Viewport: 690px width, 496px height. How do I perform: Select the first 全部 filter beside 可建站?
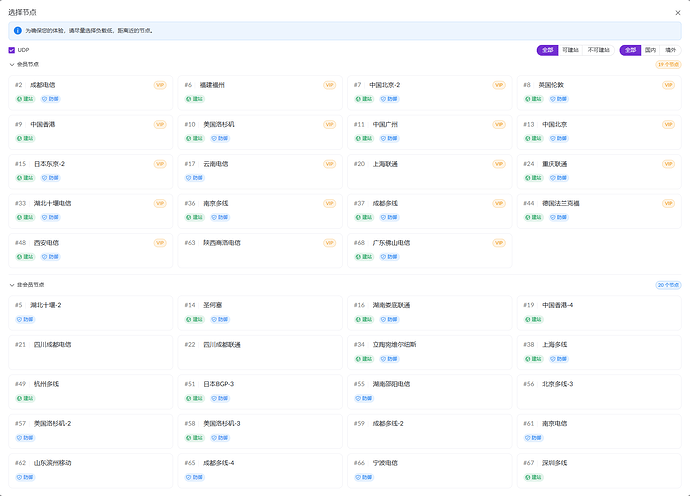[x=547, y=50]
